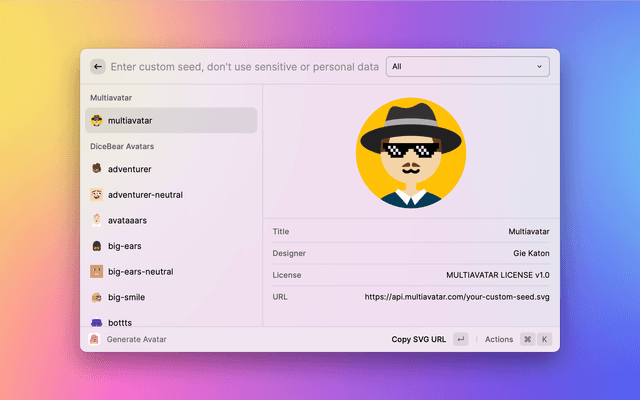
Task: Click the Enter key shortcut badge
Action: pyautogui.click(x=460, y=339)
